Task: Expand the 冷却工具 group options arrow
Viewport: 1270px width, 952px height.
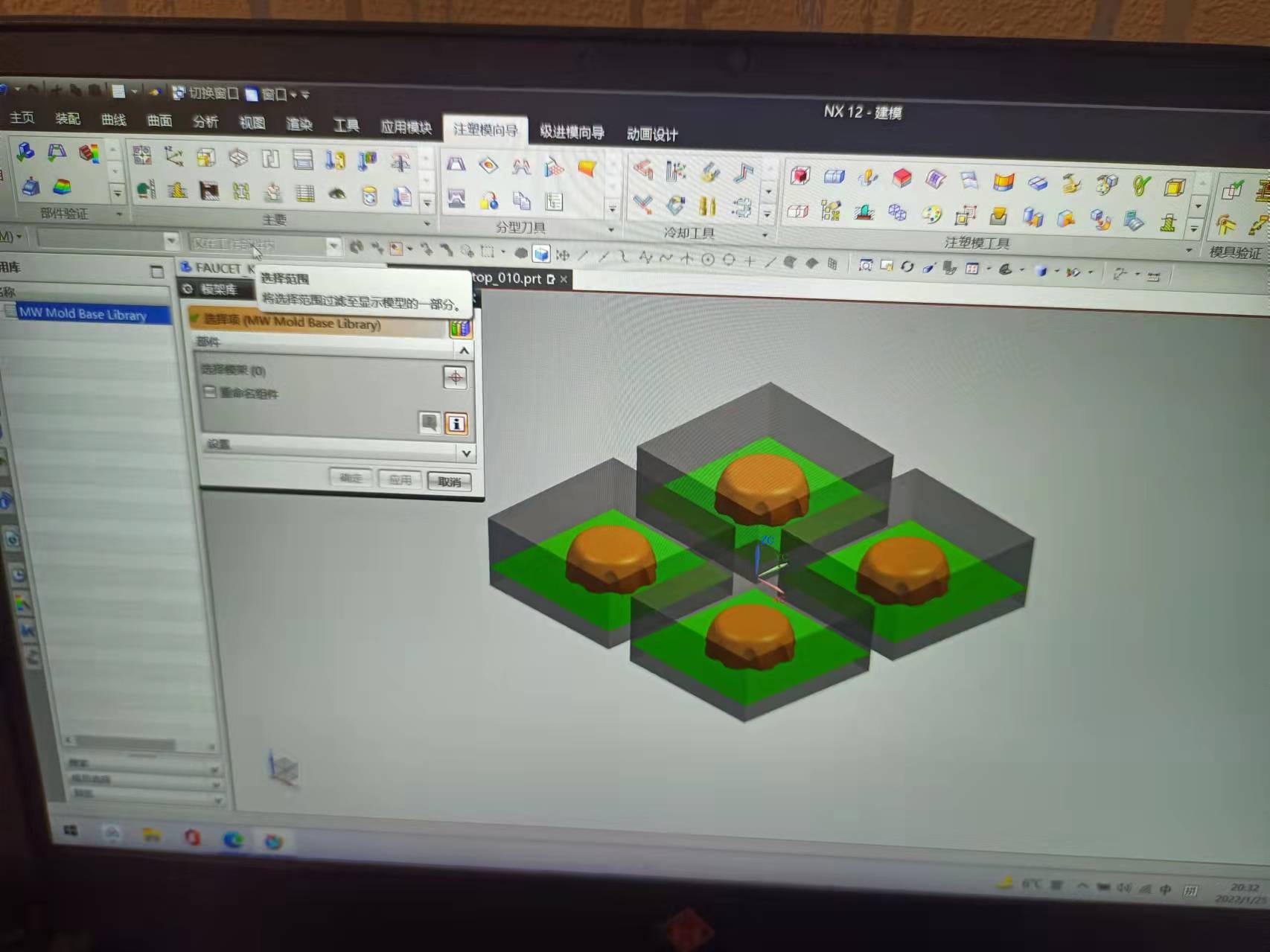Action: tap(765, 235)
